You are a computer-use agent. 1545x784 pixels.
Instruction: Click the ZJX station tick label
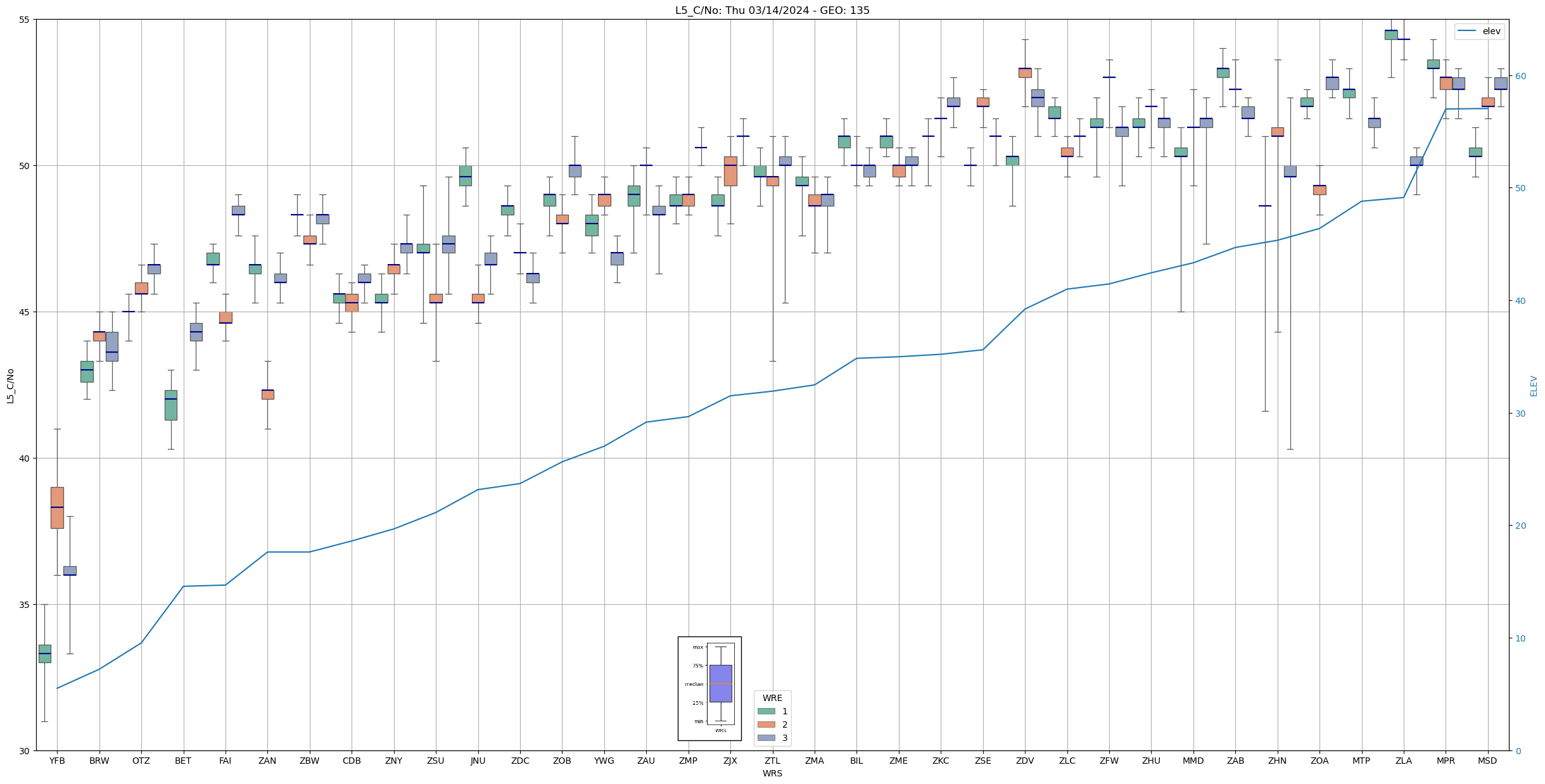(730, 761)
